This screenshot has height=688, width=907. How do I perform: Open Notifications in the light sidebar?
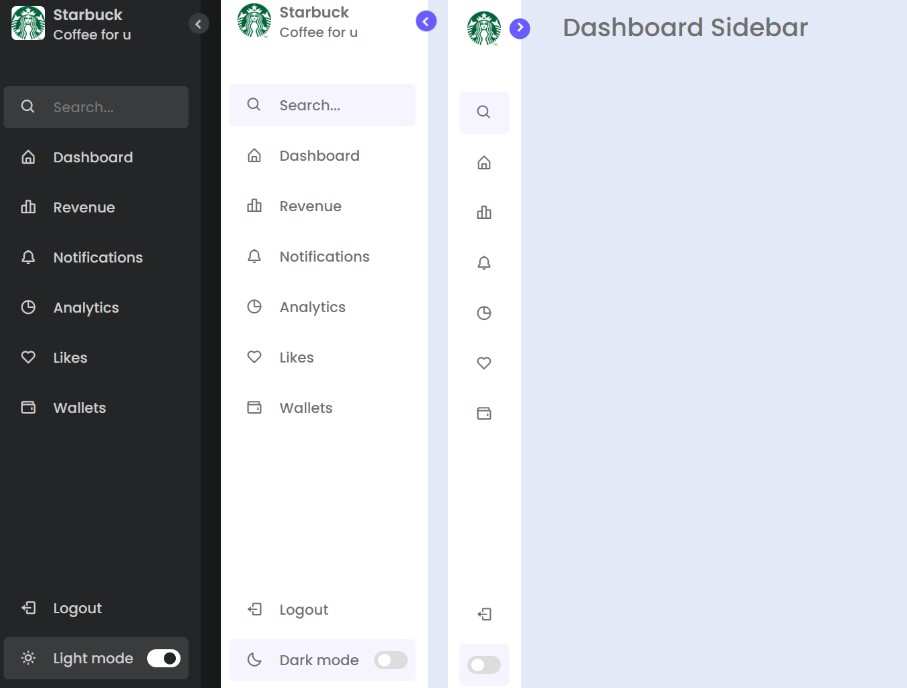pyautogui.click(x=324, y=257)
